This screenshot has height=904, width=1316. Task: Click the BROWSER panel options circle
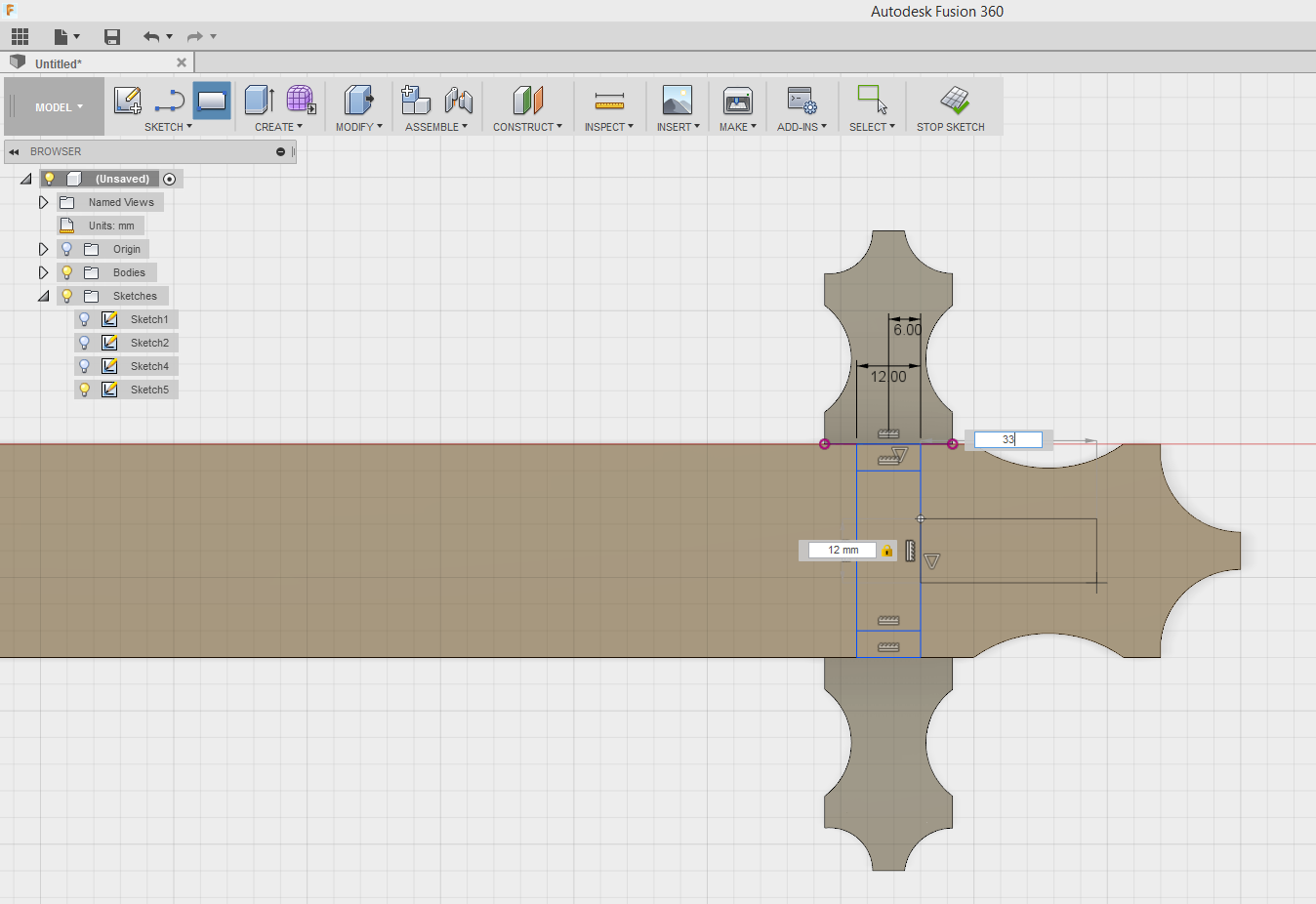click(280, 151)
